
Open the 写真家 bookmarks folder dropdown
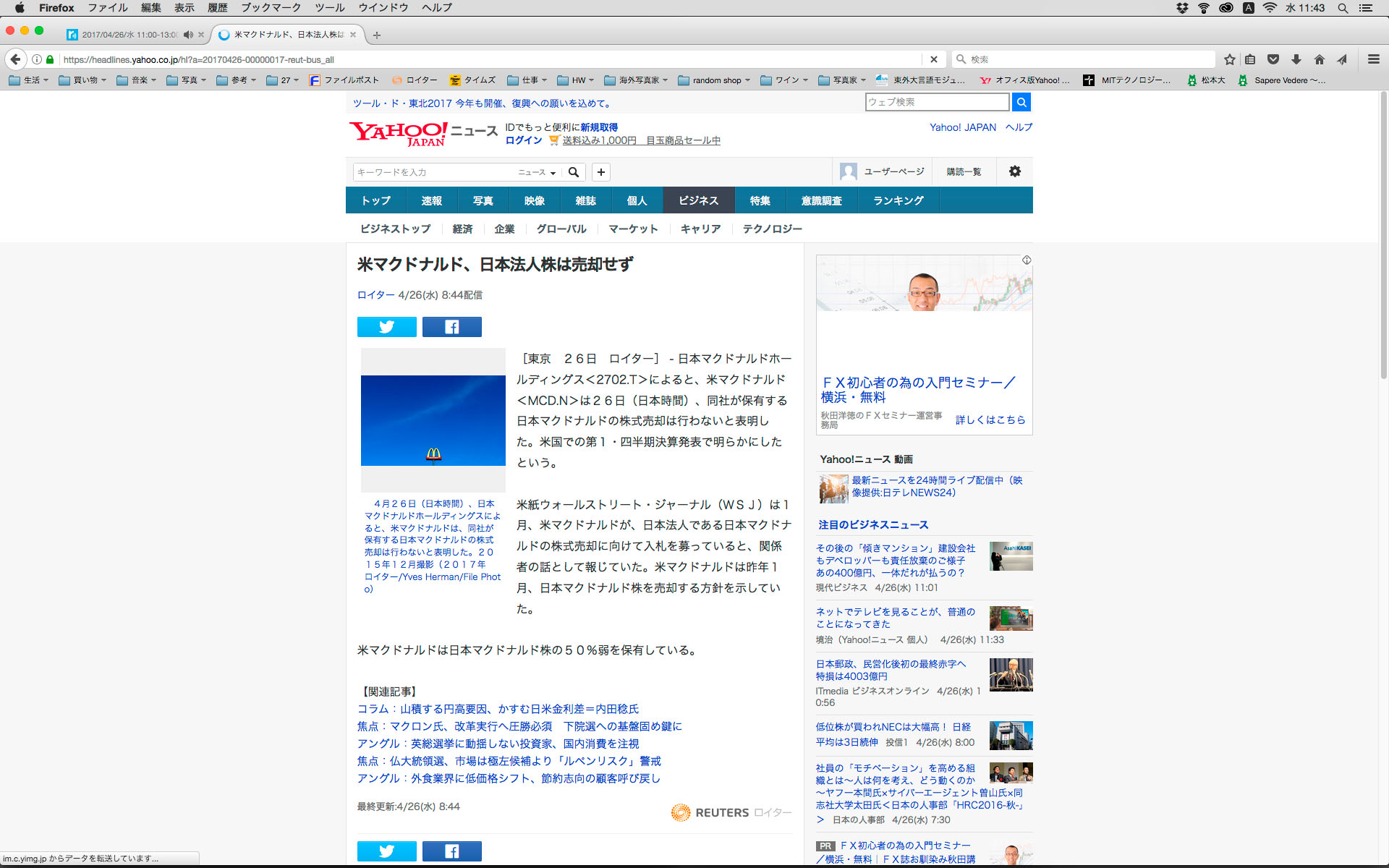coord(844,80)
